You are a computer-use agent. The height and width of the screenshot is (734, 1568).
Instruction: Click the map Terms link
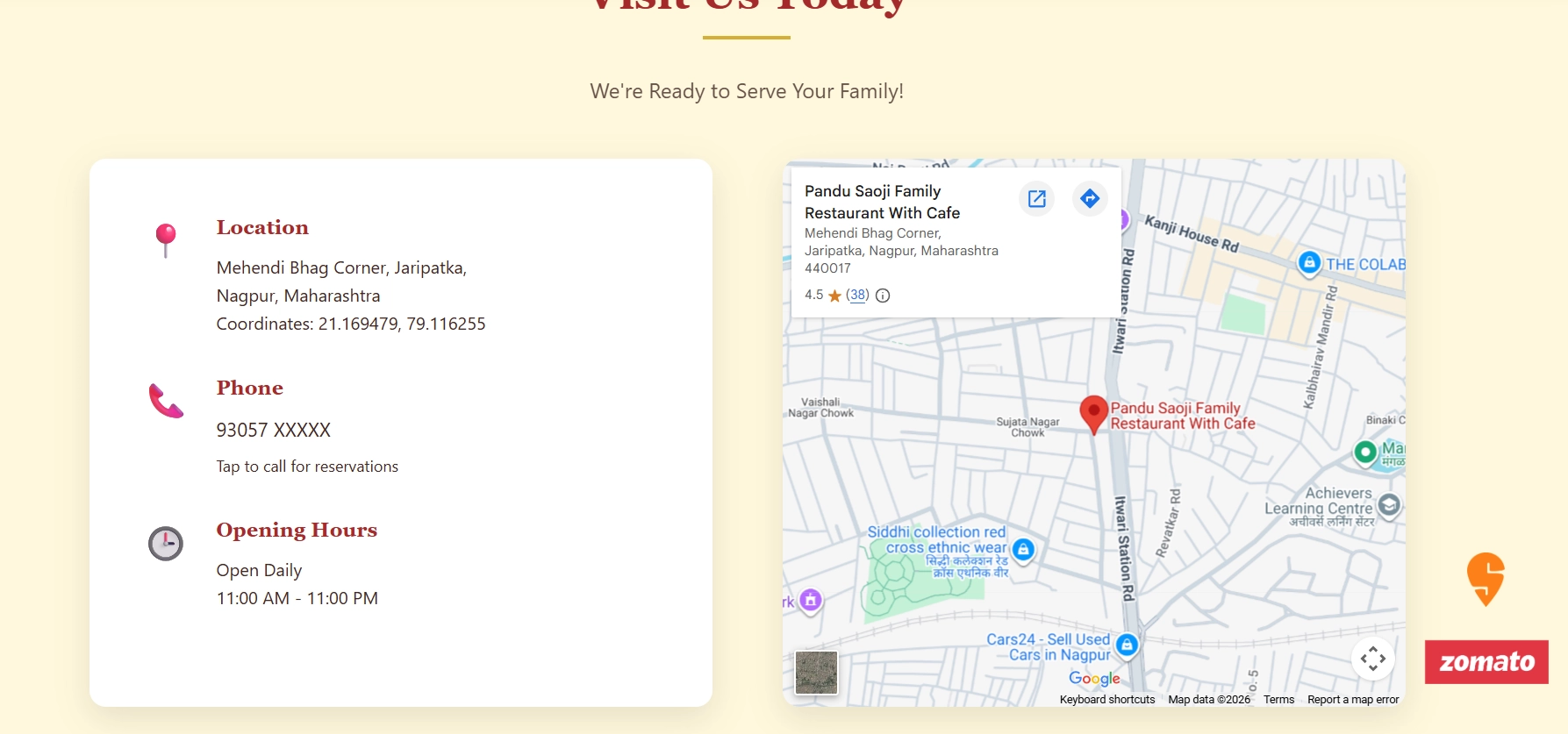(1278, 700)
